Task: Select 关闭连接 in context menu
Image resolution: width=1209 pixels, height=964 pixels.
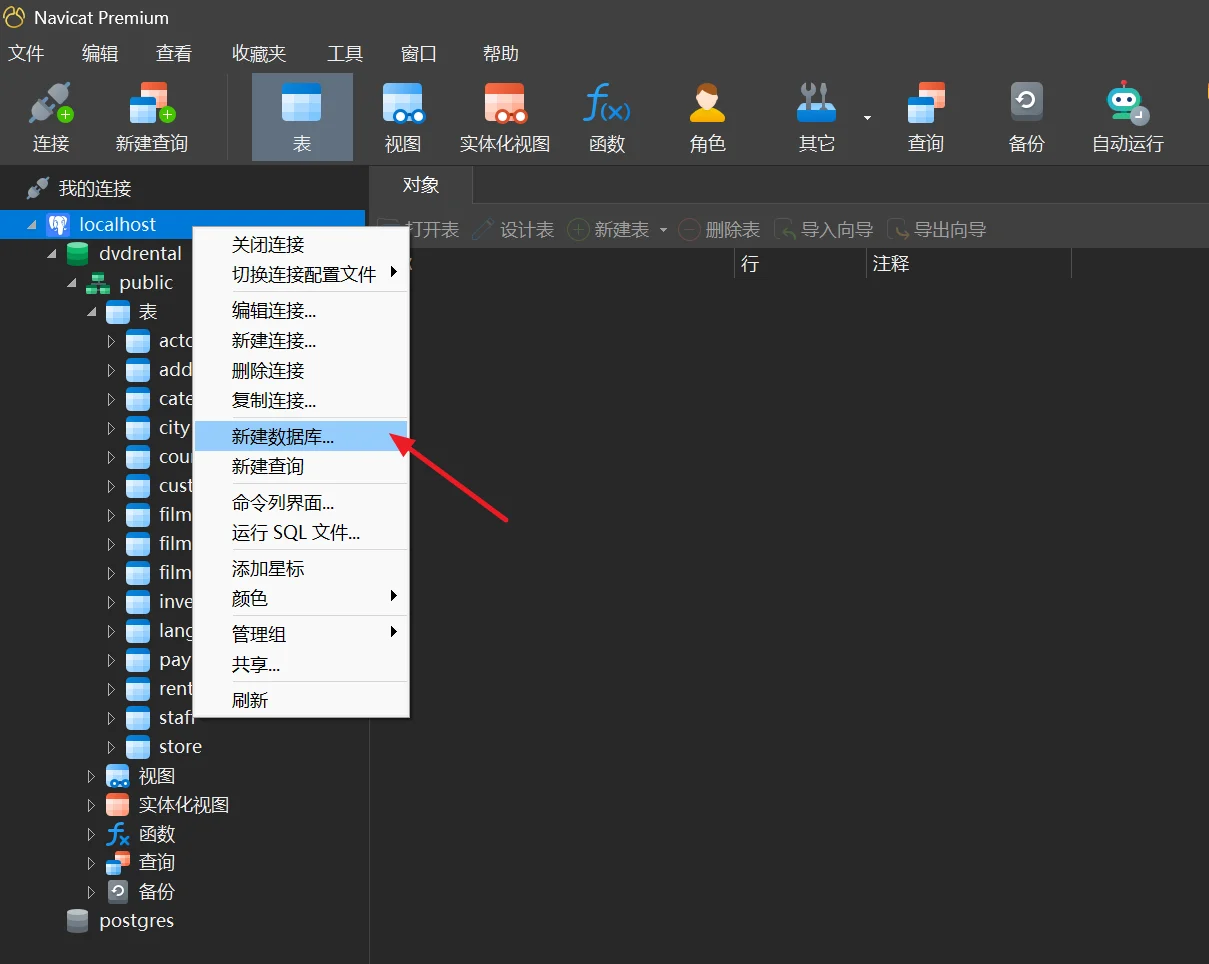Action: tap(268, 245)
